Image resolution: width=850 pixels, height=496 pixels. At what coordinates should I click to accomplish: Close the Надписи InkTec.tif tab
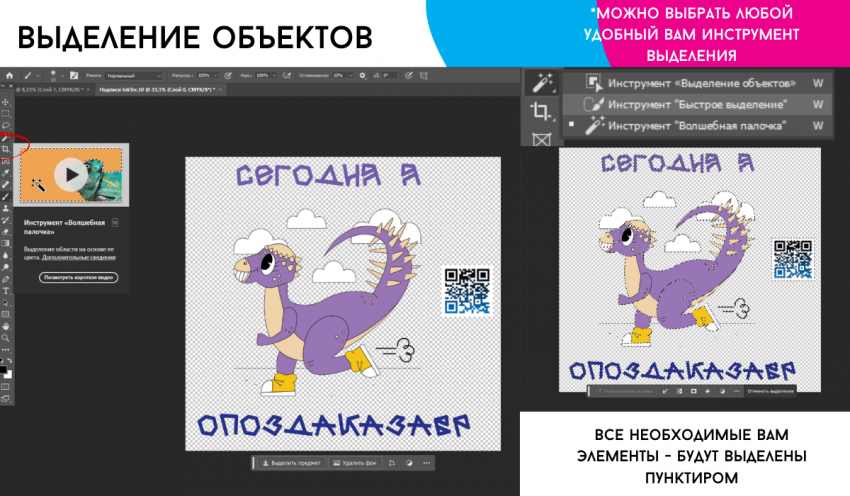click(221, 89)
